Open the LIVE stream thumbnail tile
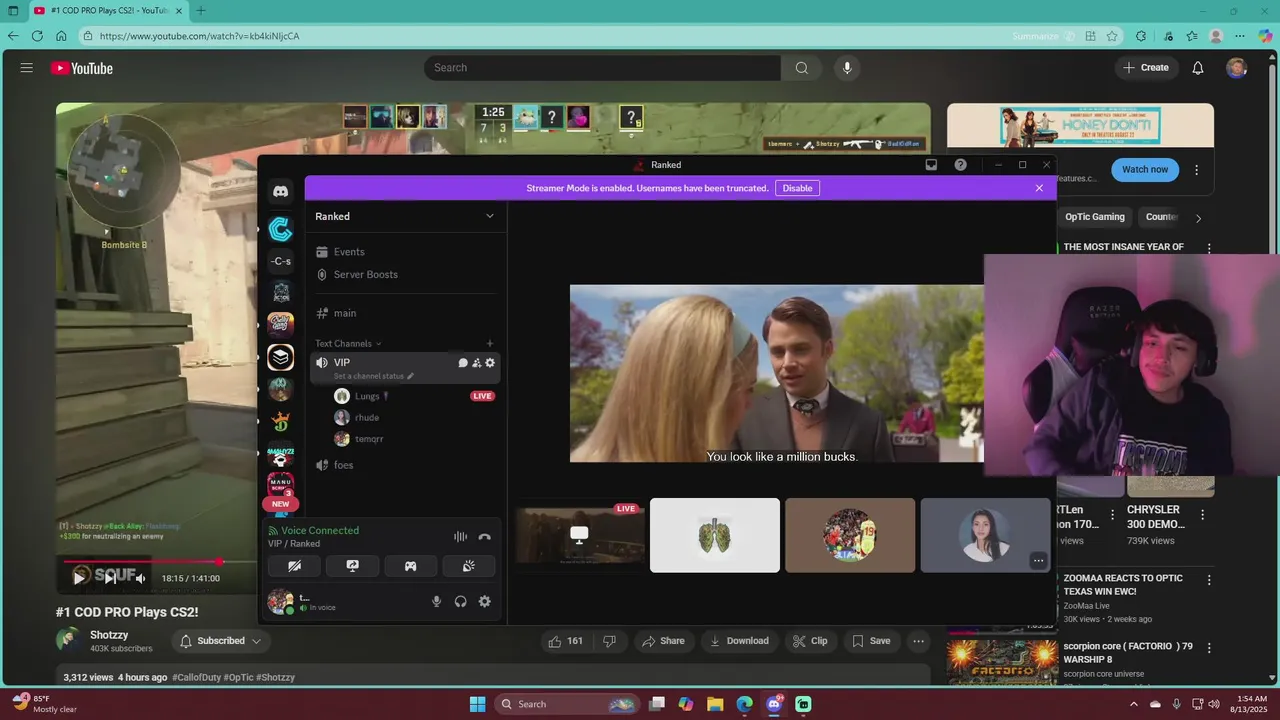The image size is (1280, 720). (580, 536)
